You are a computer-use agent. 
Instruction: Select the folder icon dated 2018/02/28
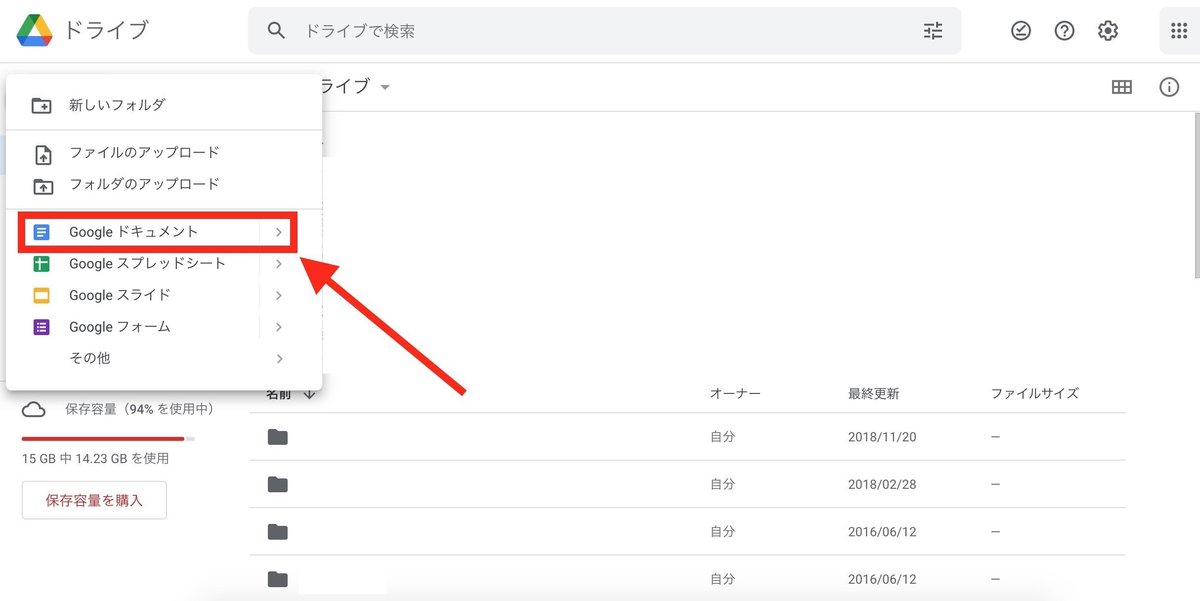pyautogui.click(x=278, y=484)
